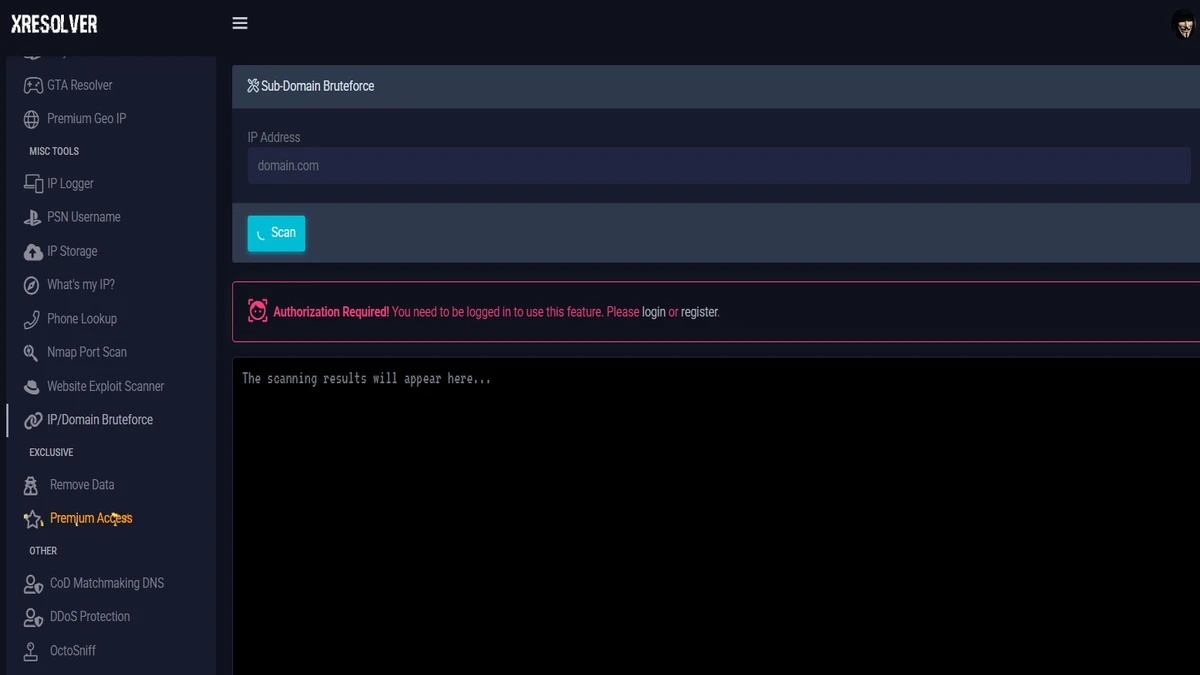
Task: Open the user avatar in top corner
Action: (1184, 25)
